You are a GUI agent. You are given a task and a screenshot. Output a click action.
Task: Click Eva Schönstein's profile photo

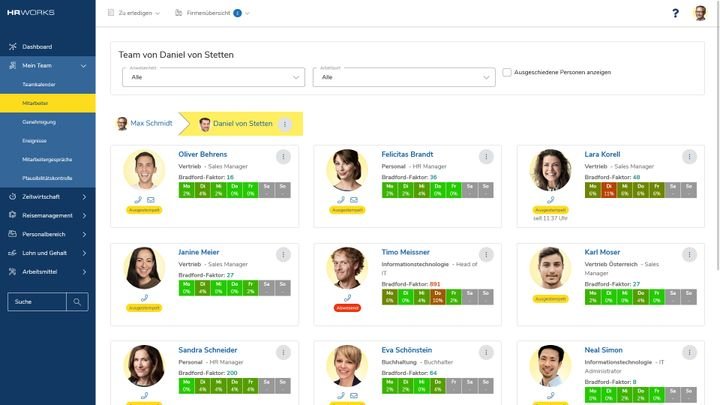coord(347,366)
